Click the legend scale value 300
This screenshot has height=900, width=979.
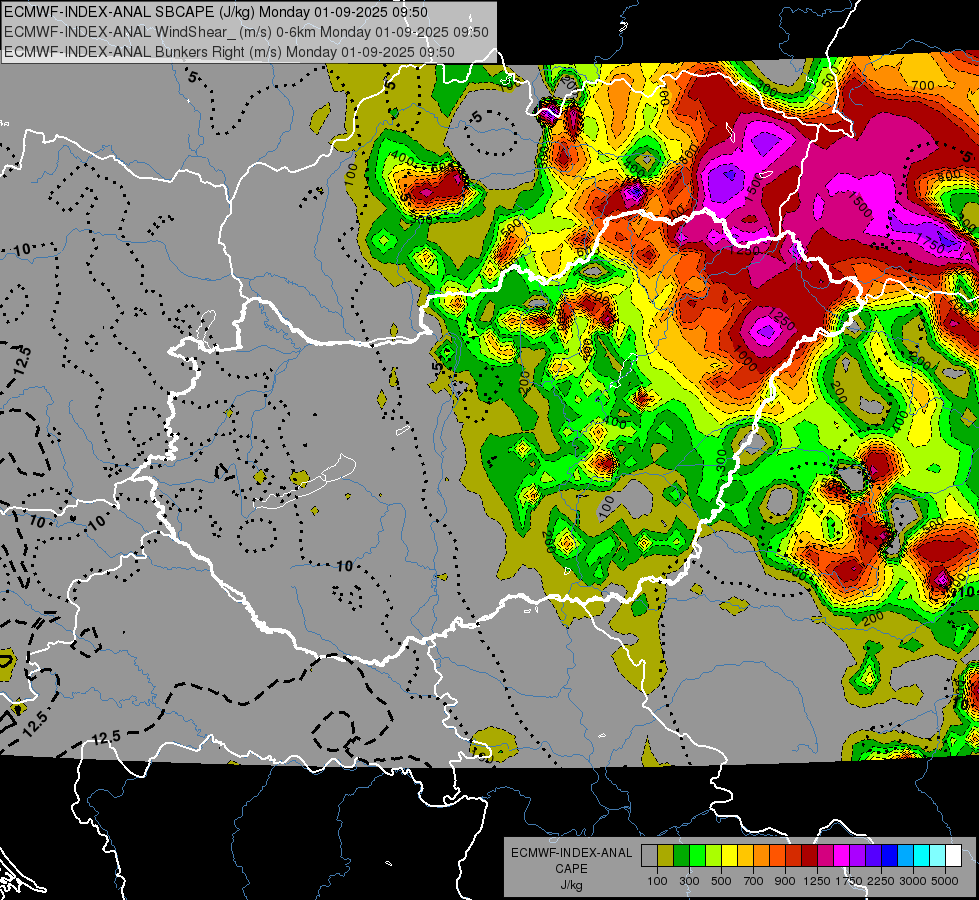[x=689, y=881]
